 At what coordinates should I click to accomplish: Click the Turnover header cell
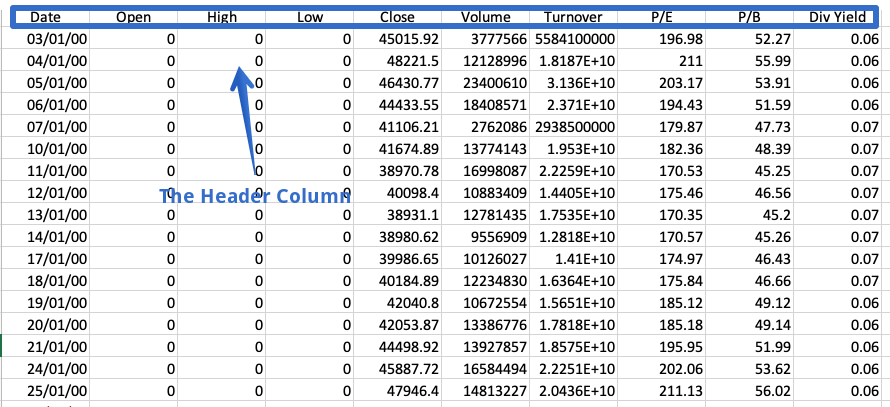(573, 17)
